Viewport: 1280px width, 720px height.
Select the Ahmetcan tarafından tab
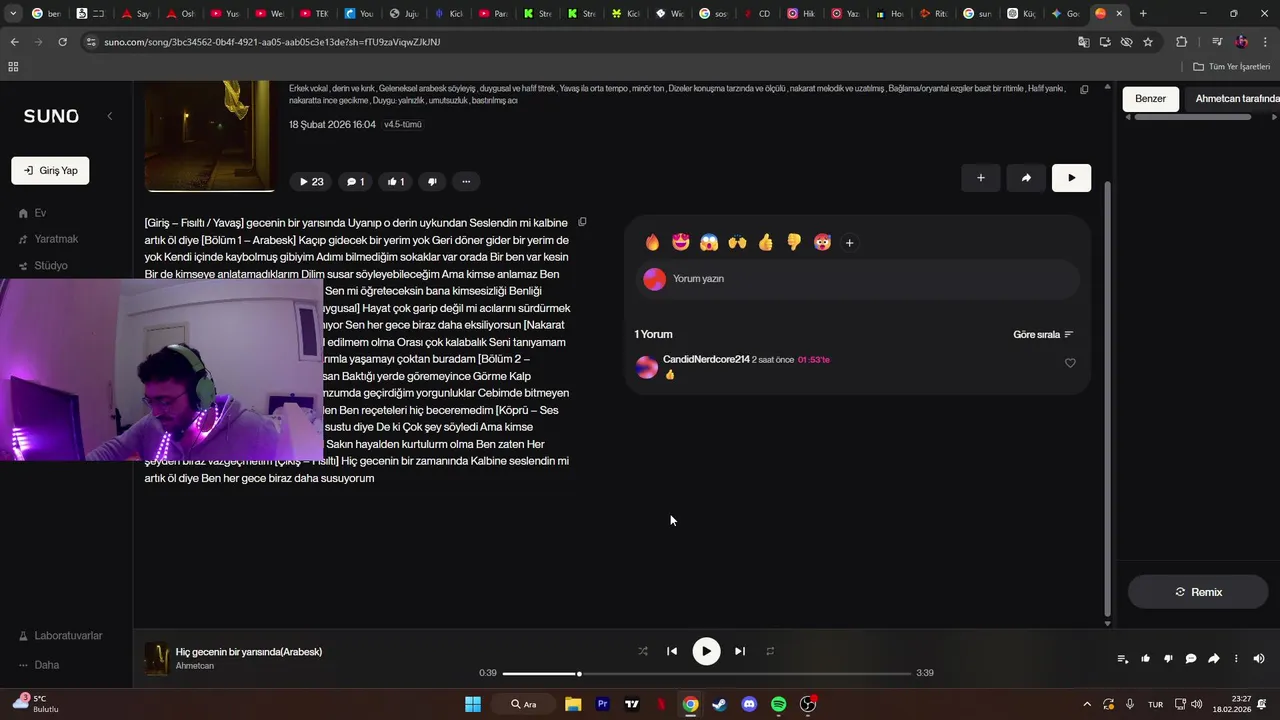tap(1237, 99)
